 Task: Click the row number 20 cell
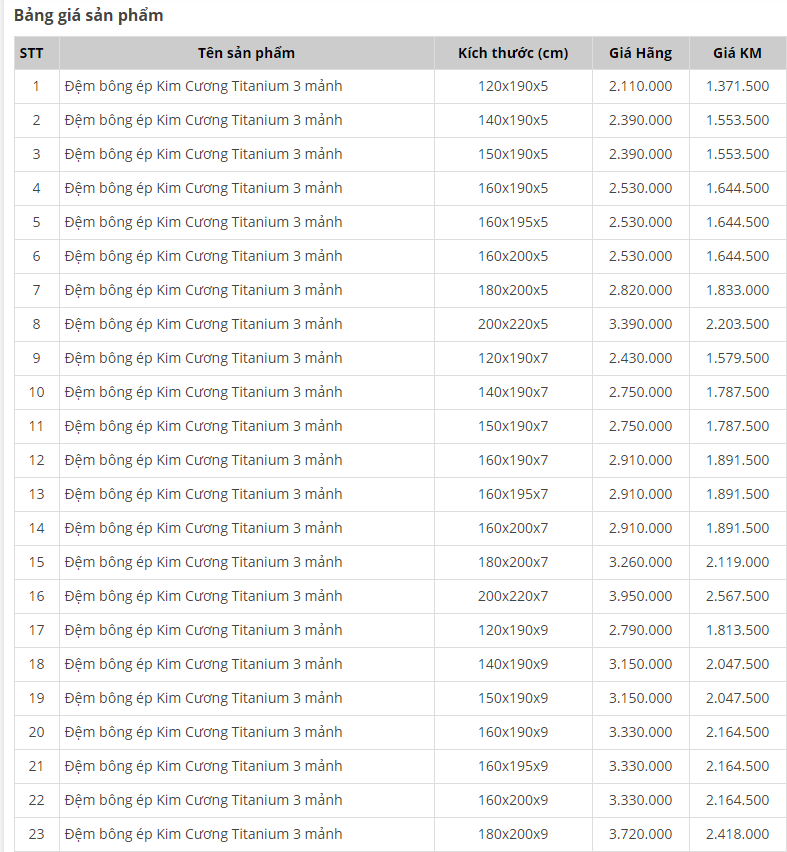pyautogui.click(x=37, y=732)
